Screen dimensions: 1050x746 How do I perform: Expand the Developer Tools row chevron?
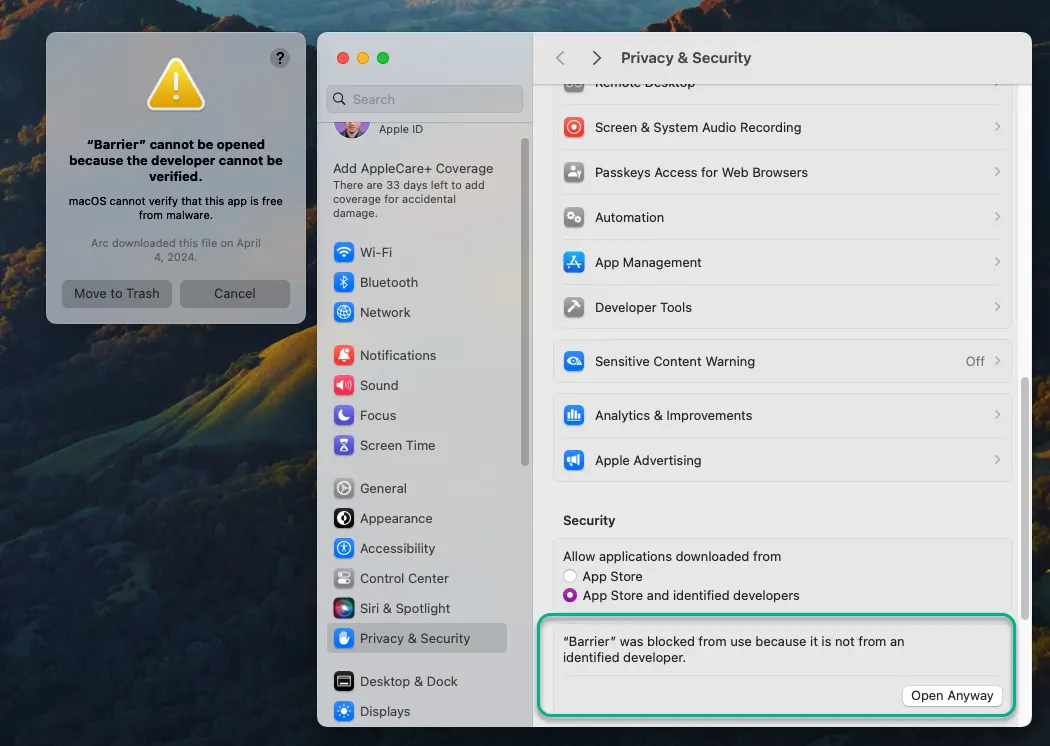997,306
